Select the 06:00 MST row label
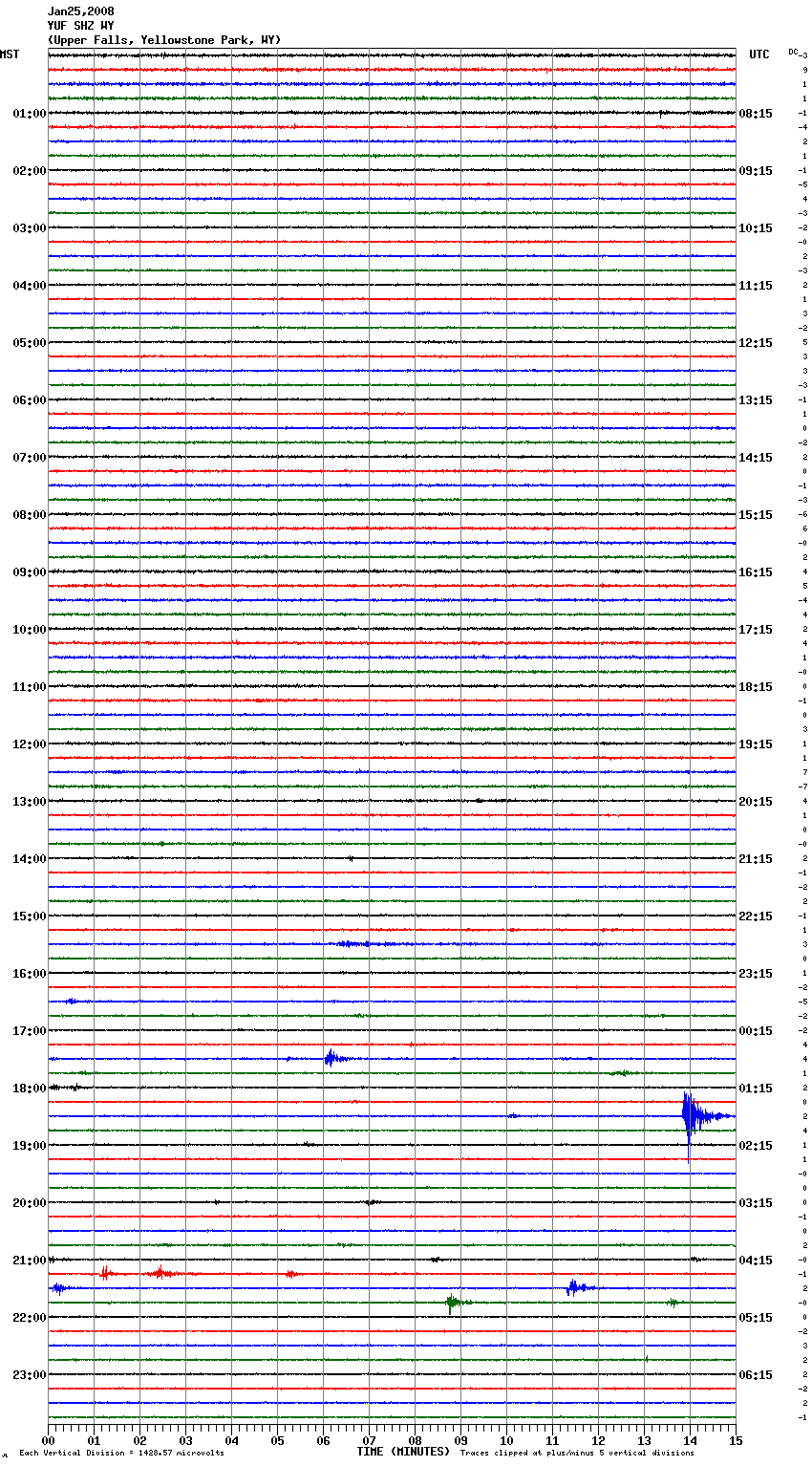The image size is (812, 1466). click(30, 400)
